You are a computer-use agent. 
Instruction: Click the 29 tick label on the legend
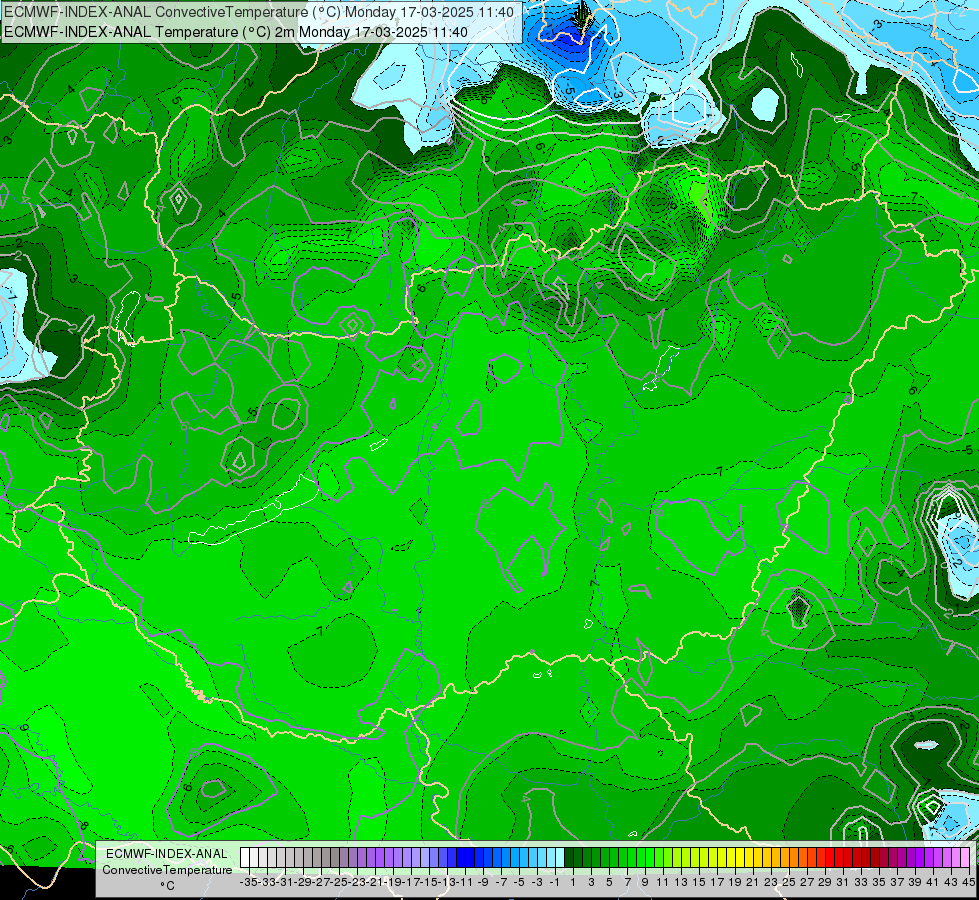pos(825,883)
